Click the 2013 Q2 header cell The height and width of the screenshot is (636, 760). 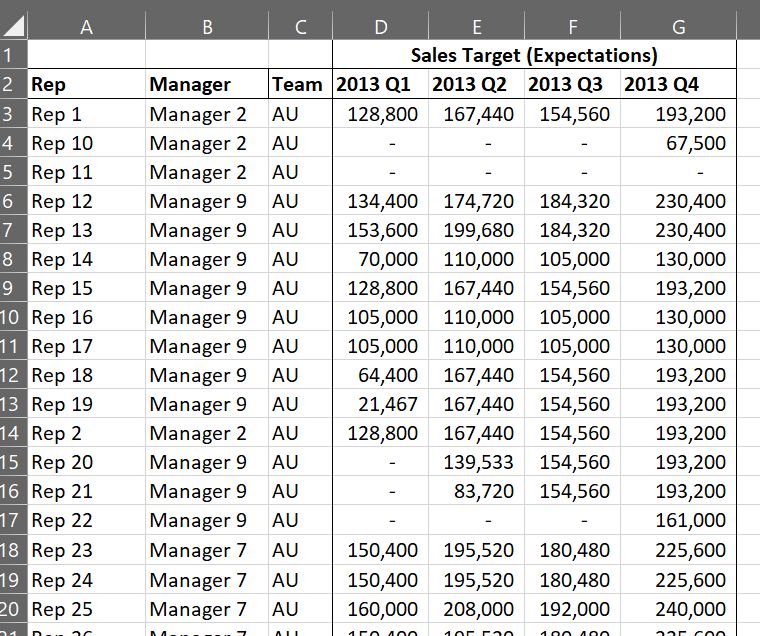point(476,84)
